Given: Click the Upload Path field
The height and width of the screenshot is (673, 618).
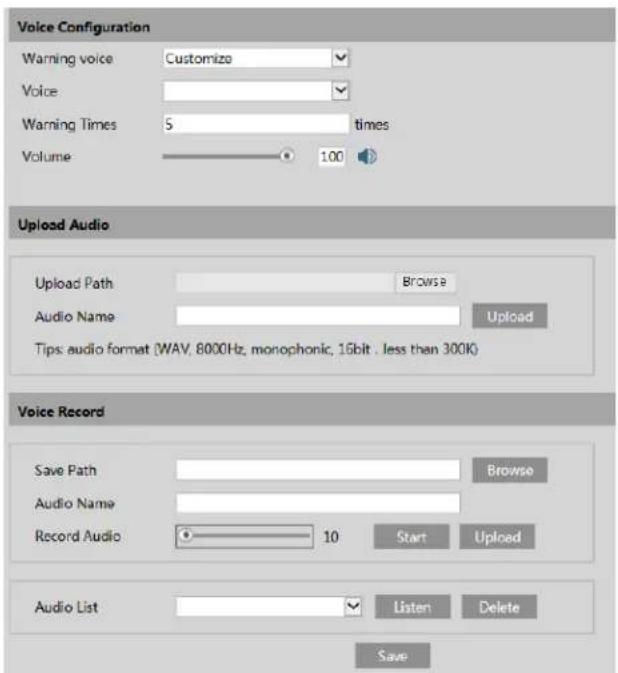Looking at the screenshot, I should (x=285, y=282).
